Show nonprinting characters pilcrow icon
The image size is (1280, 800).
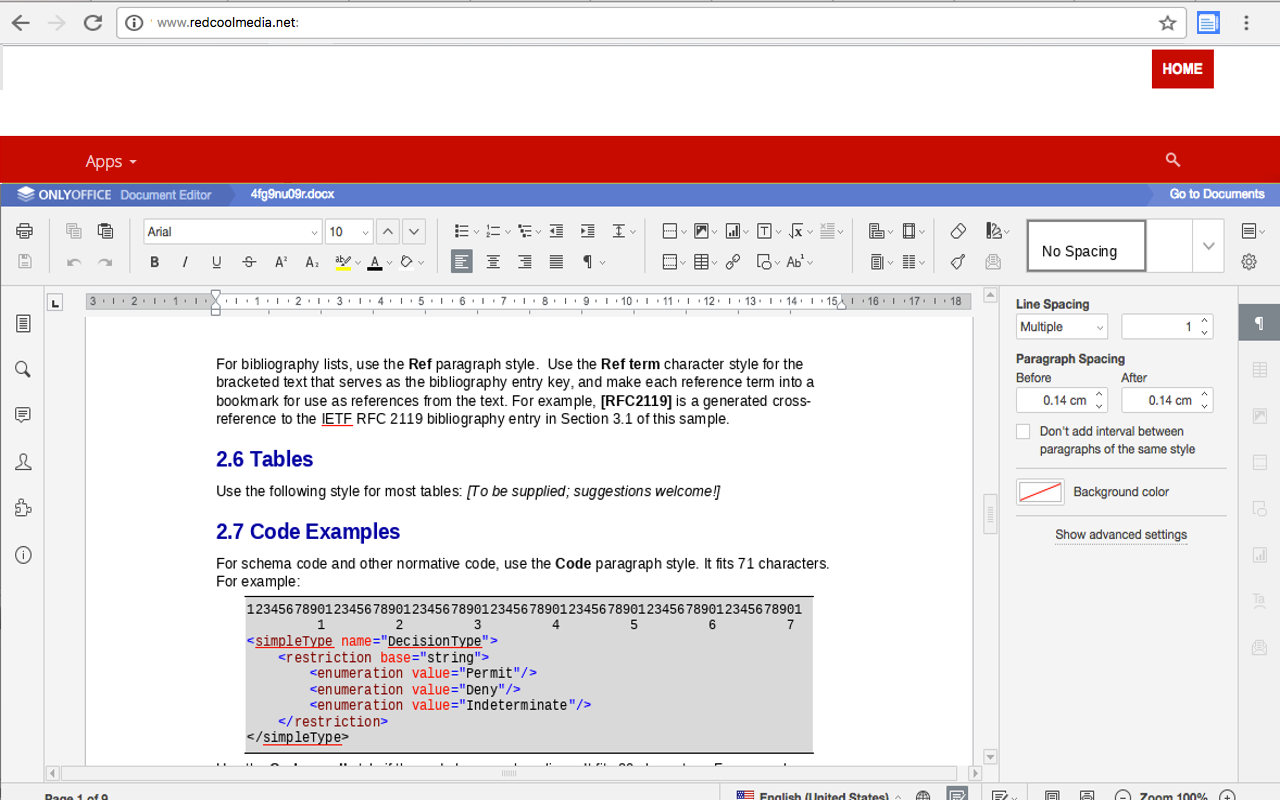point(589,262)
